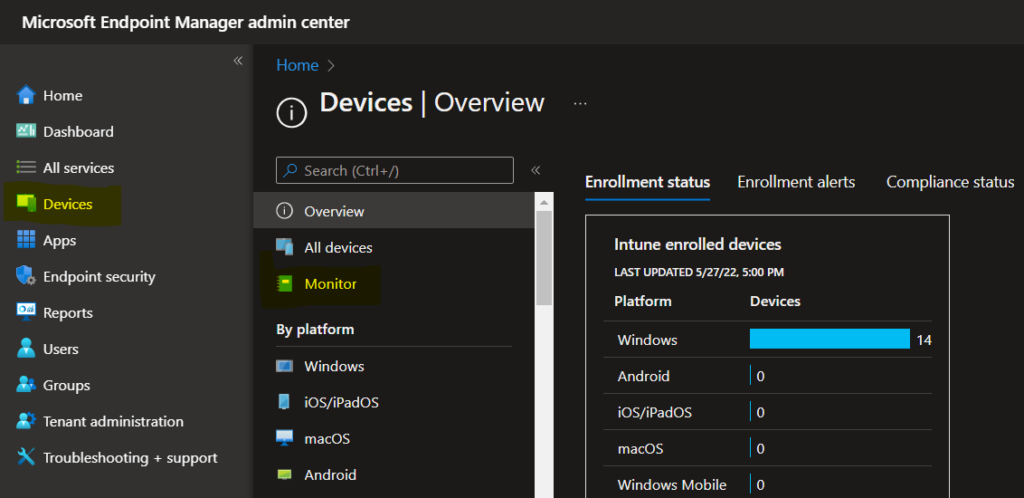Click the Dashboard chart icon
The image size is (1024, 498).
click(x=25, y=131)
